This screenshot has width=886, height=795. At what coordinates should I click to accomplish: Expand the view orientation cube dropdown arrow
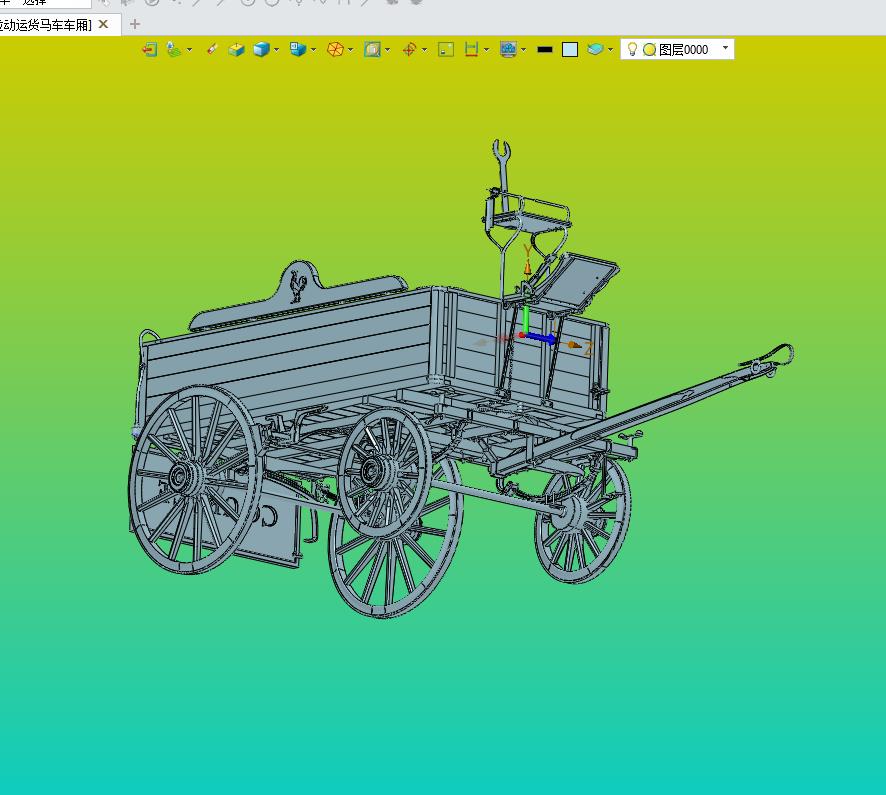click(x=314, y=50)
